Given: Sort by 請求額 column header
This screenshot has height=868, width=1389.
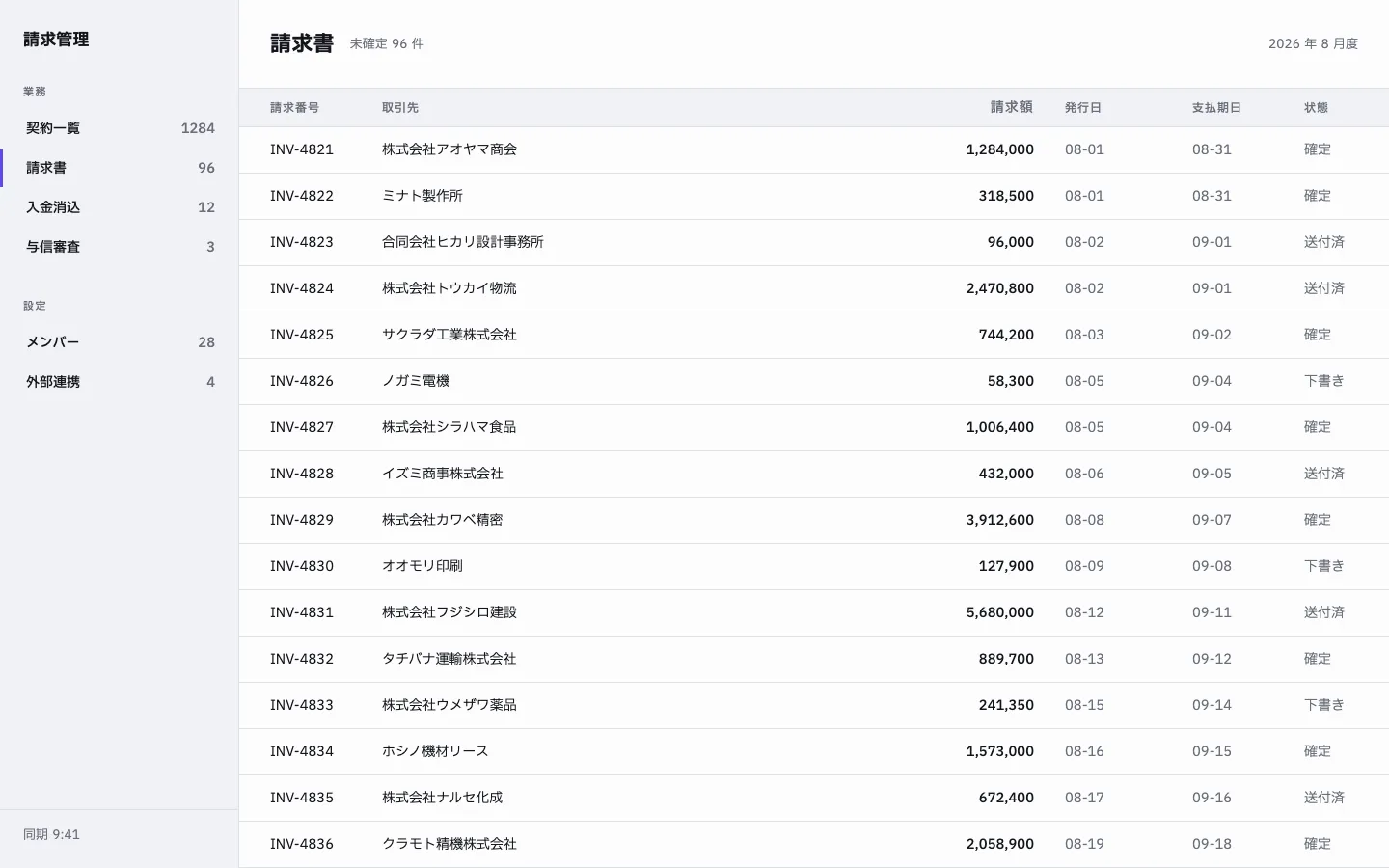Looking at the screenshot, I should tap(1012, 108).
